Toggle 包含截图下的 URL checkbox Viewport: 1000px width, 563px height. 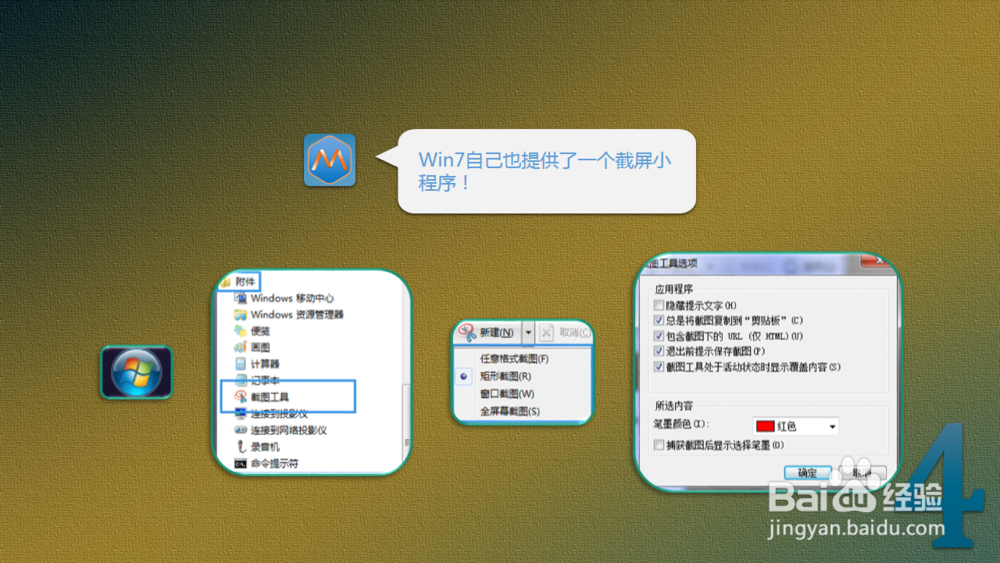click(659, 335)
